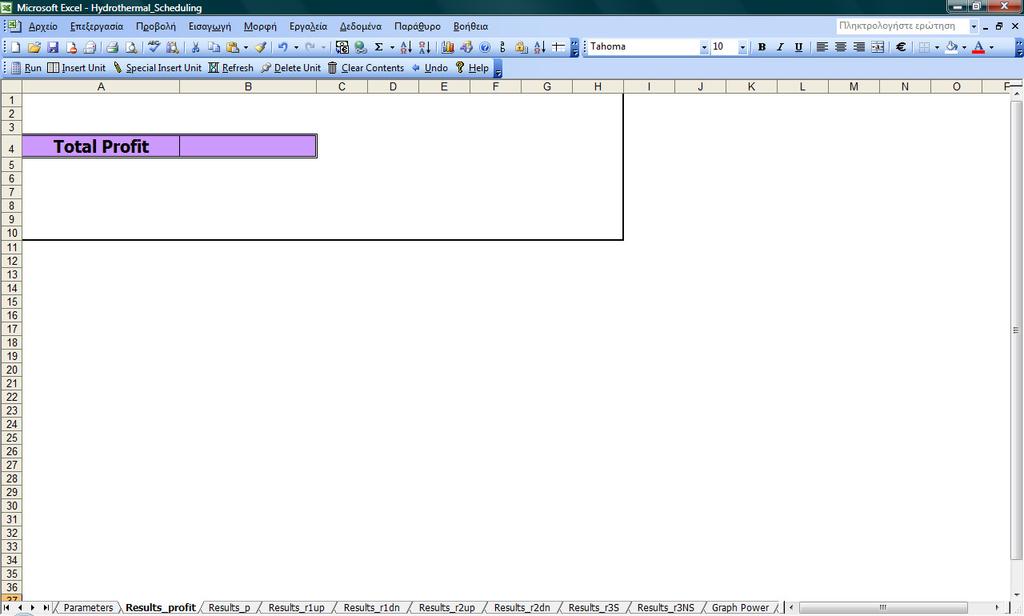Screen dimensions: 1024x616
Task: Switch to the Results_p sheet tab
Action: (229, 608)
